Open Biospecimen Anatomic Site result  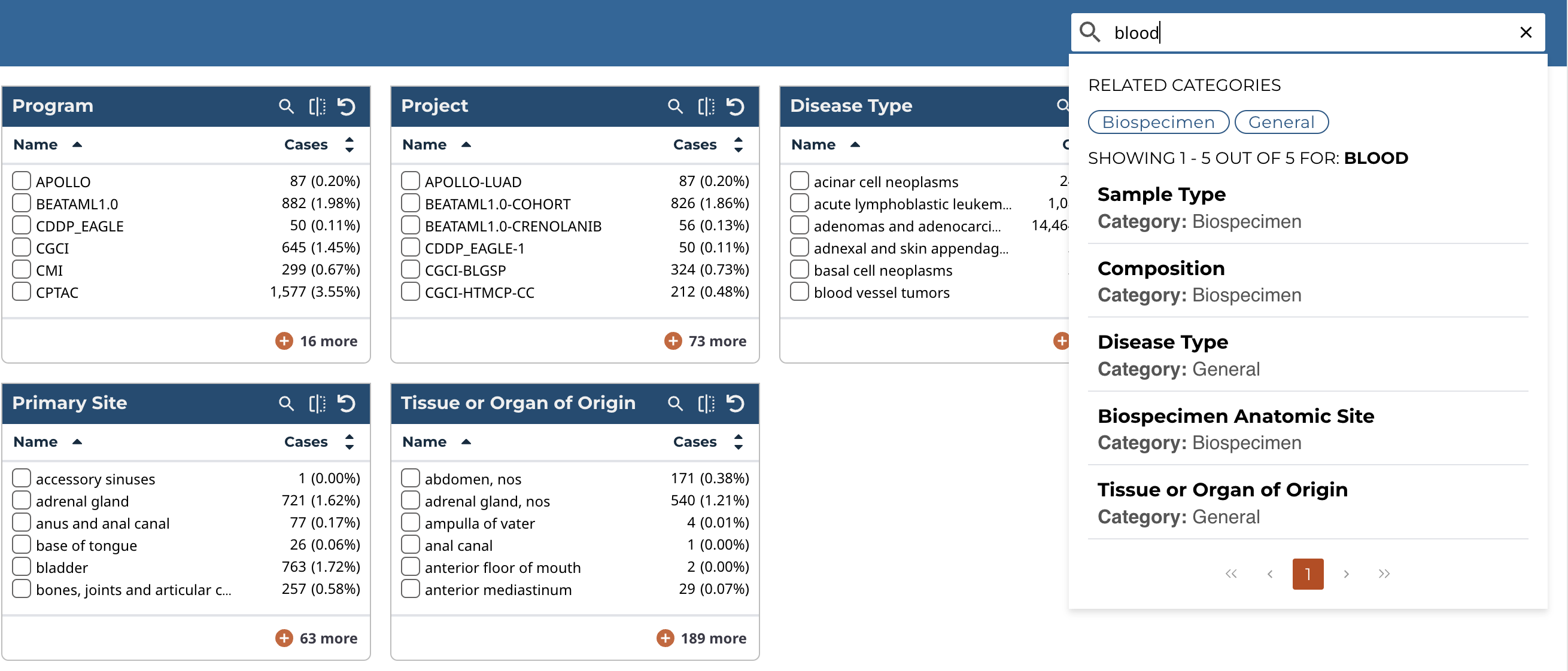pos(1235,416)
